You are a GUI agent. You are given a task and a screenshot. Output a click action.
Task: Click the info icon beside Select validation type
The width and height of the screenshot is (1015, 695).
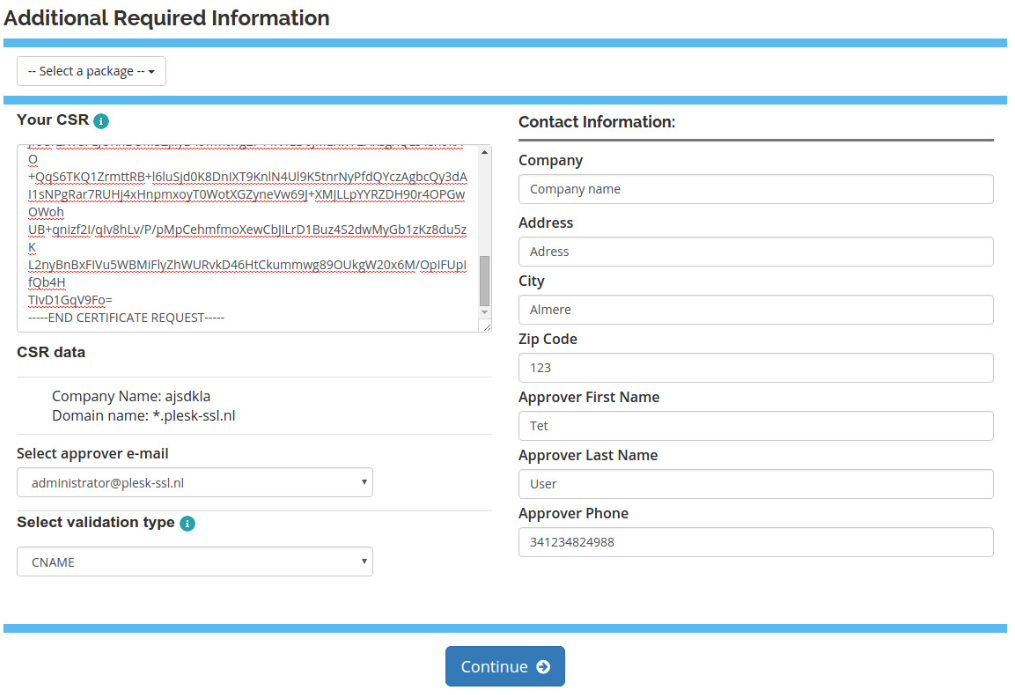[187, 523]
